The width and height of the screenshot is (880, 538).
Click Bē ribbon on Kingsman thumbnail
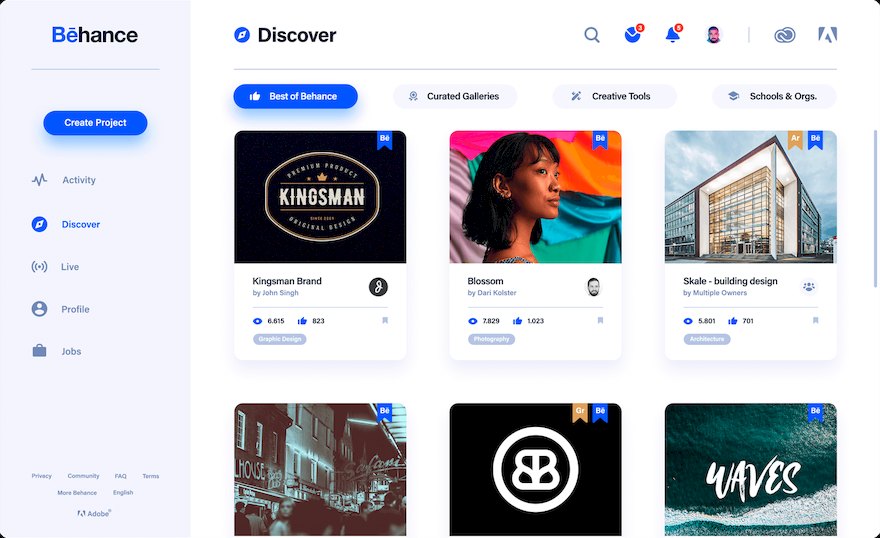coord(384,140)
